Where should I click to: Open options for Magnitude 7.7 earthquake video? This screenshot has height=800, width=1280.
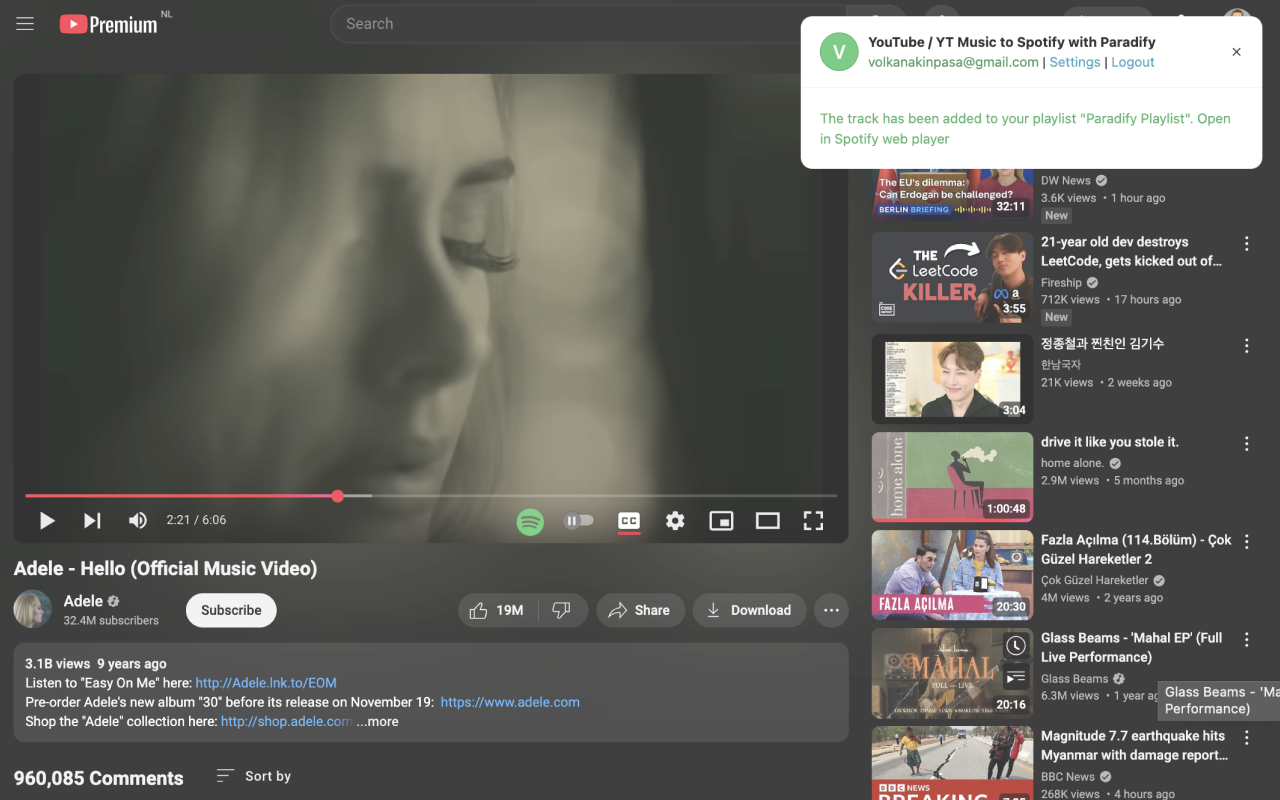pyautogui.click(x=1246, y=738)
